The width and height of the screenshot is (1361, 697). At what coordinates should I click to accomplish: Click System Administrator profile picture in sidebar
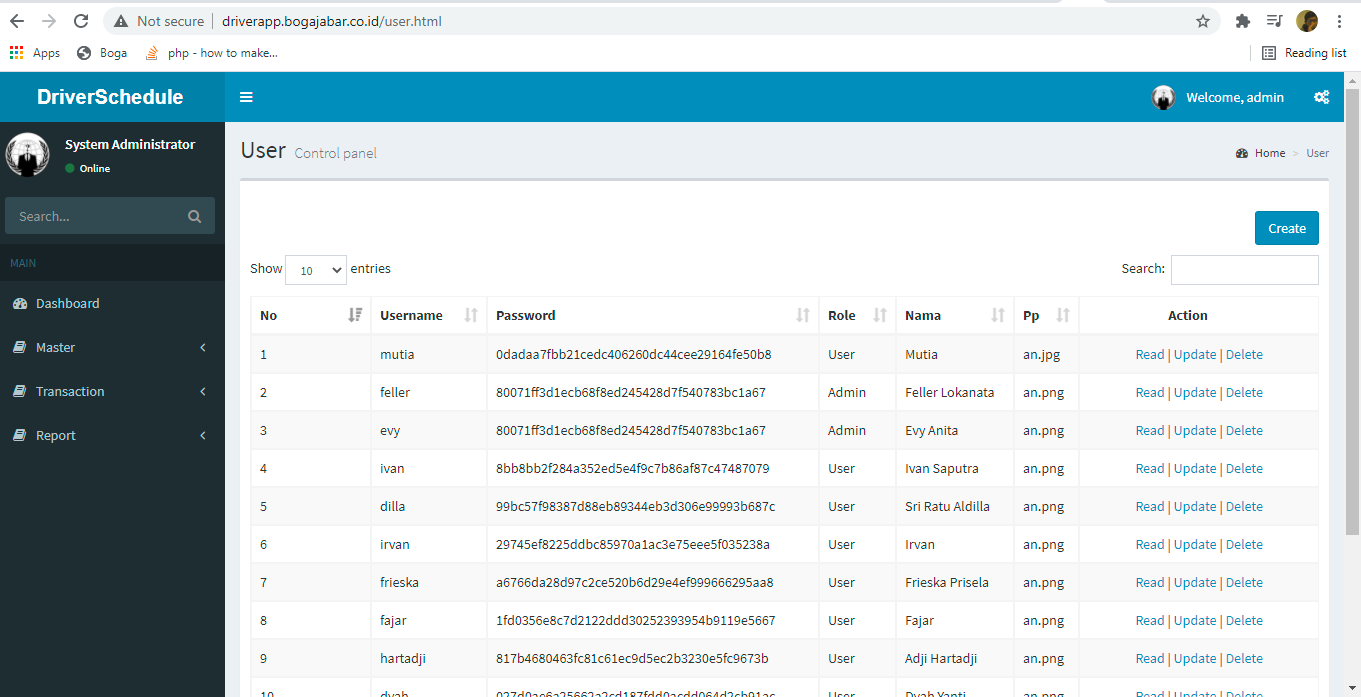point(27,155)
